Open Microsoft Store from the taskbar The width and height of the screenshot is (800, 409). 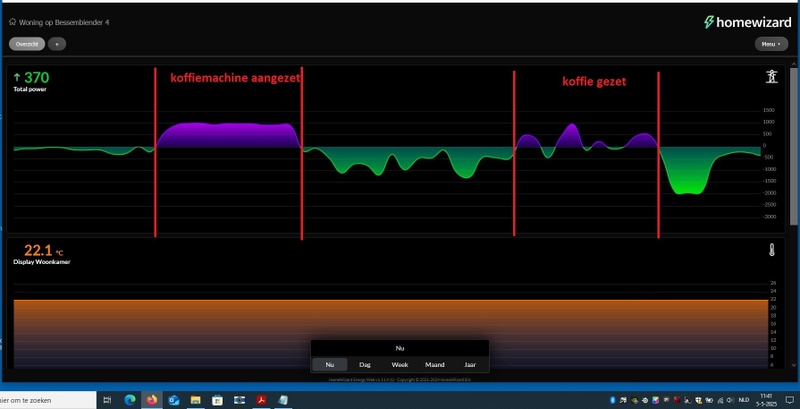point(217,400)
